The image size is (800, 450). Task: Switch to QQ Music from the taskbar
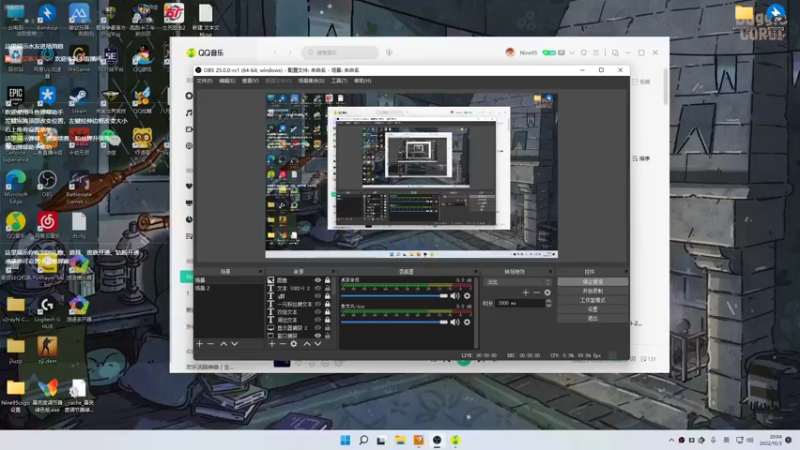point(455,440)
